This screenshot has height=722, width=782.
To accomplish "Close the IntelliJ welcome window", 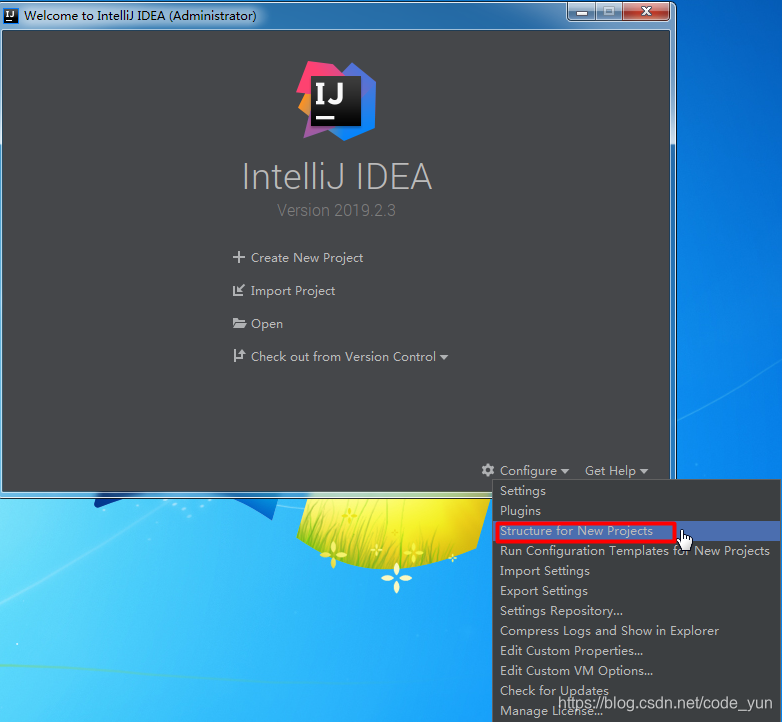I will click(x=646, y=11).
